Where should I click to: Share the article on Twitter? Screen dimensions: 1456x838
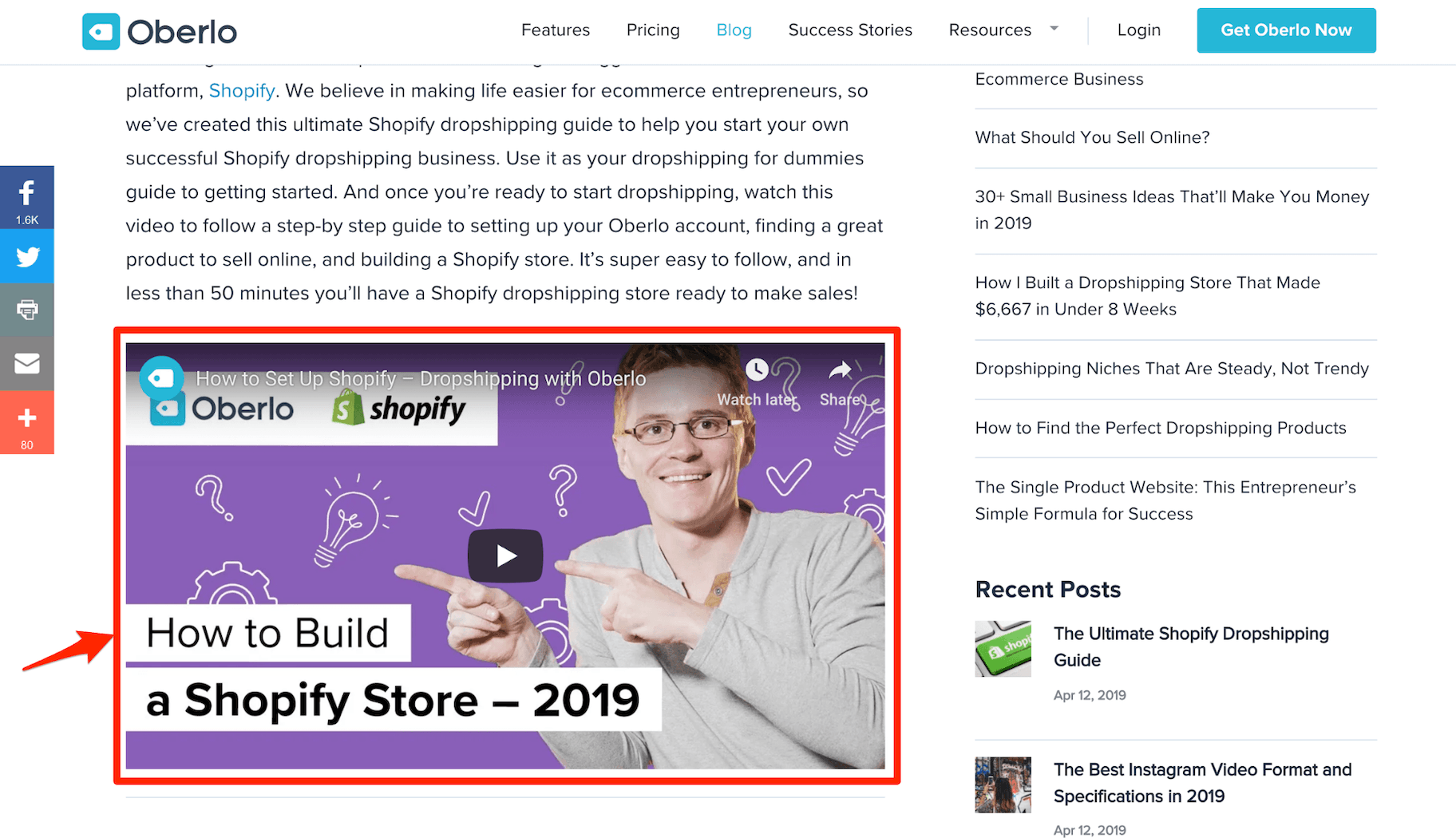point(27,256)
